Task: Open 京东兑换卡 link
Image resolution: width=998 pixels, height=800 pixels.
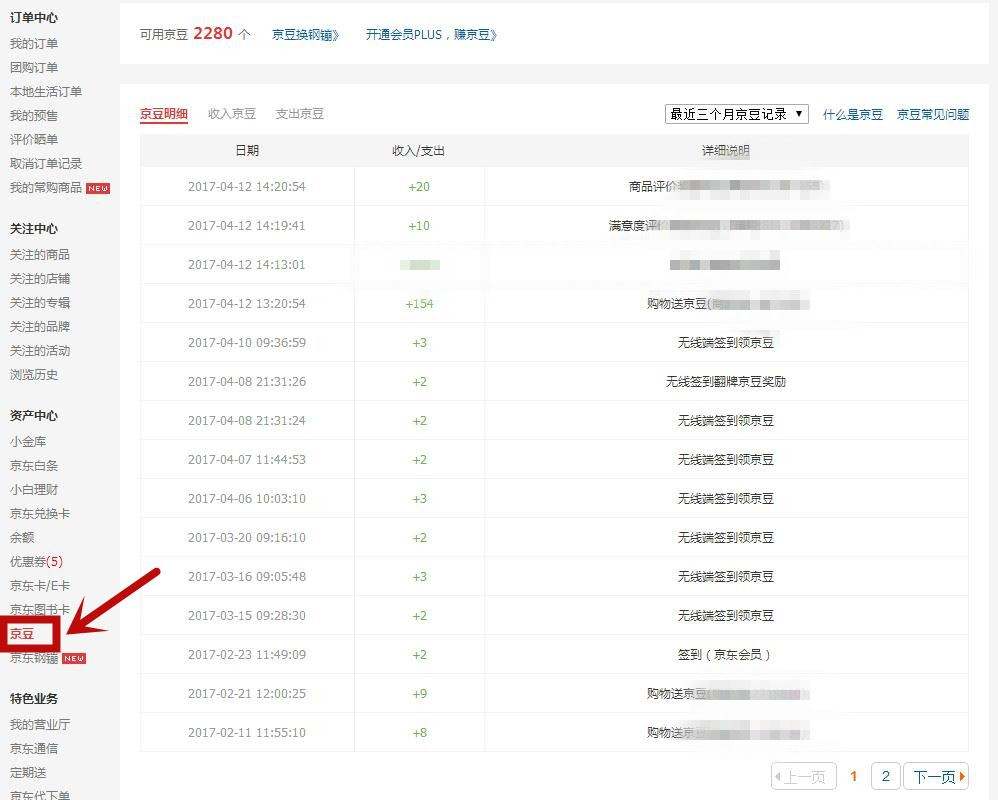Action: click(39, 514)
